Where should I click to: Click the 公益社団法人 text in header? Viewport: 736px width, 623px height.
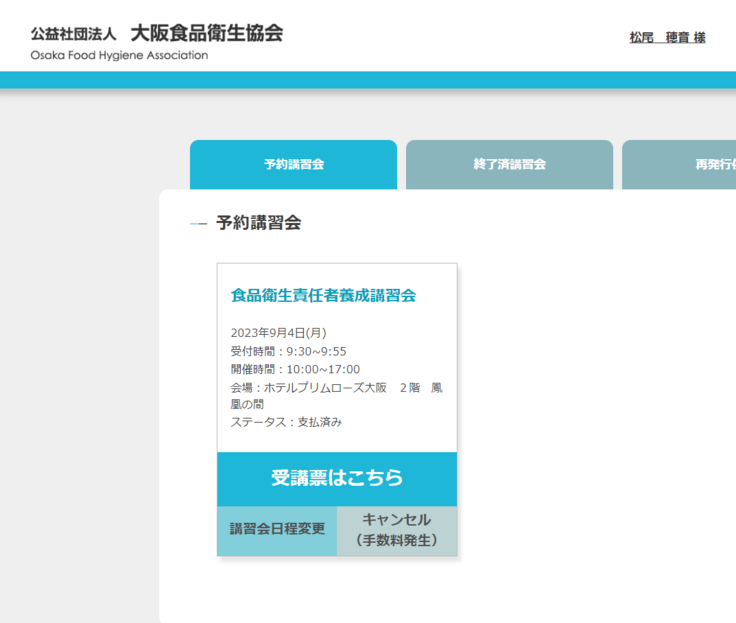[x=73, y=35]
